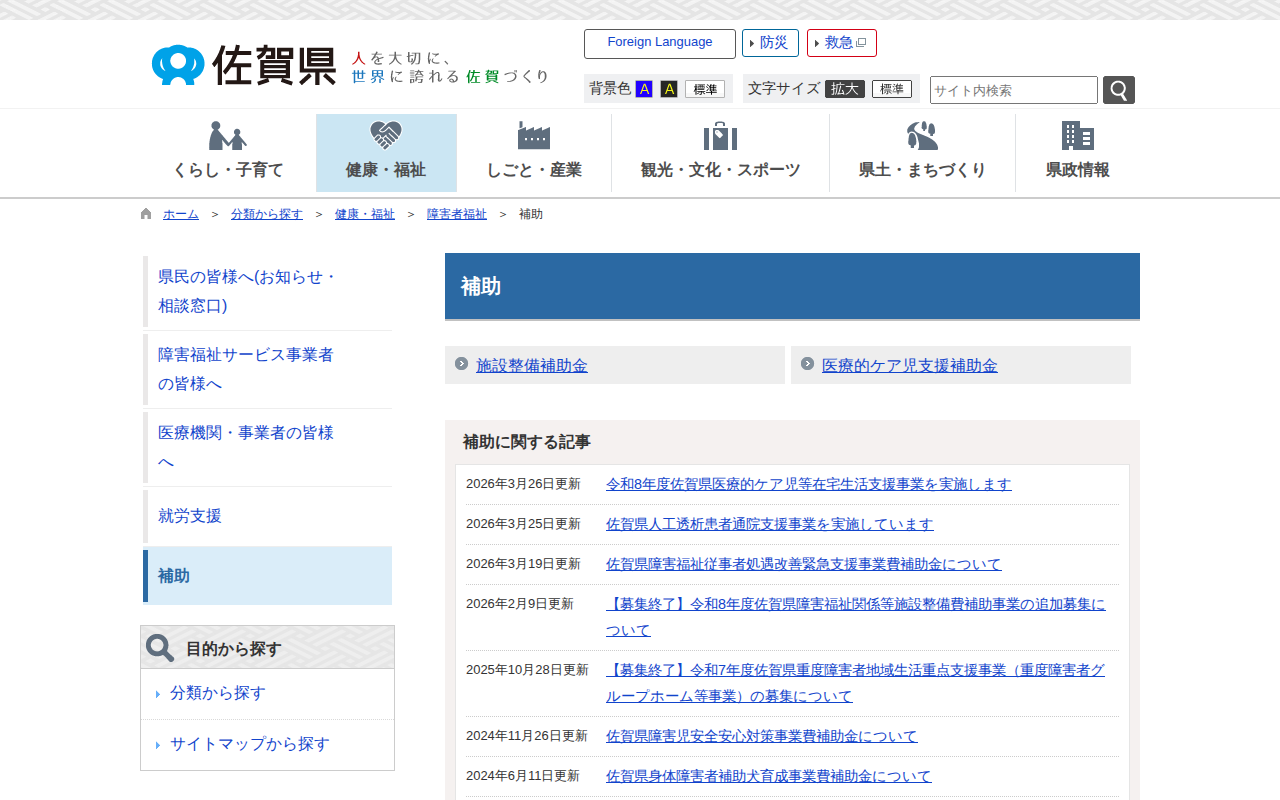Open the 救急 external link
This screenshot has height=800, width=1280.
tap(842, 43)
